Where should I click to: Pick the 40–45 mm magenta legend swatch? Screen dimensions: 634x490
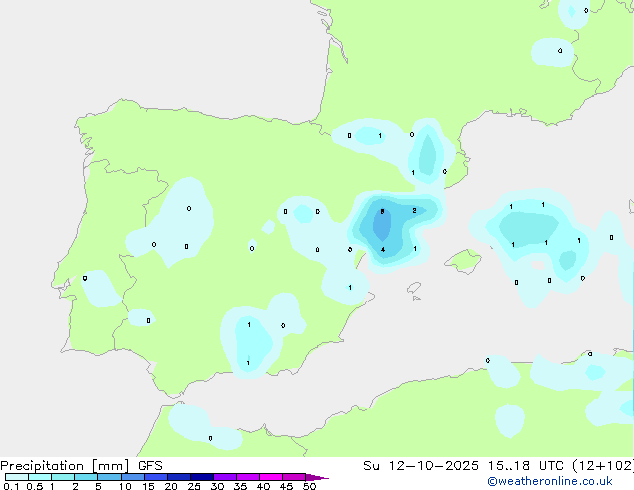click(x=271, y=477)
